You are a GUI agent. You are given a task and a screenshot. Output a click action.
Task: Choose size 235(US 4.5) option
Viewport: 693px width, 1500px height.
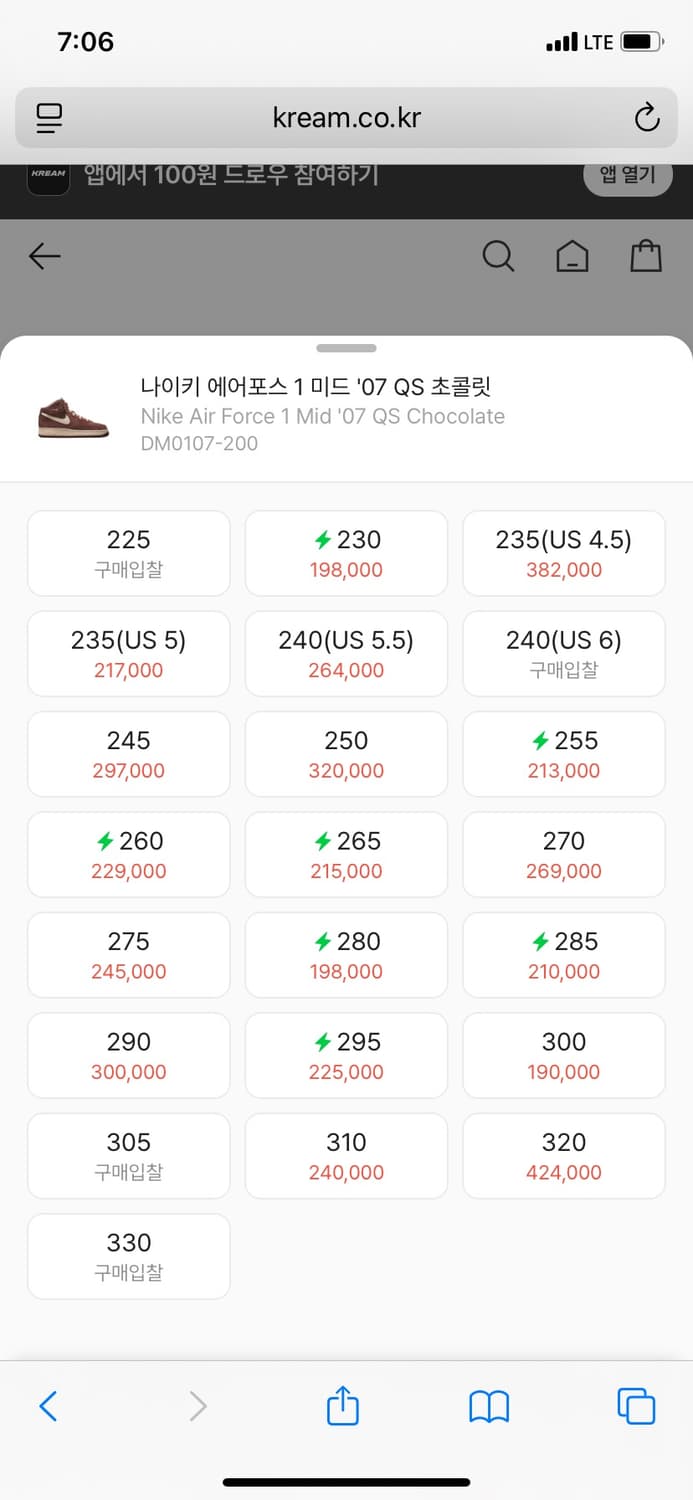563,553
